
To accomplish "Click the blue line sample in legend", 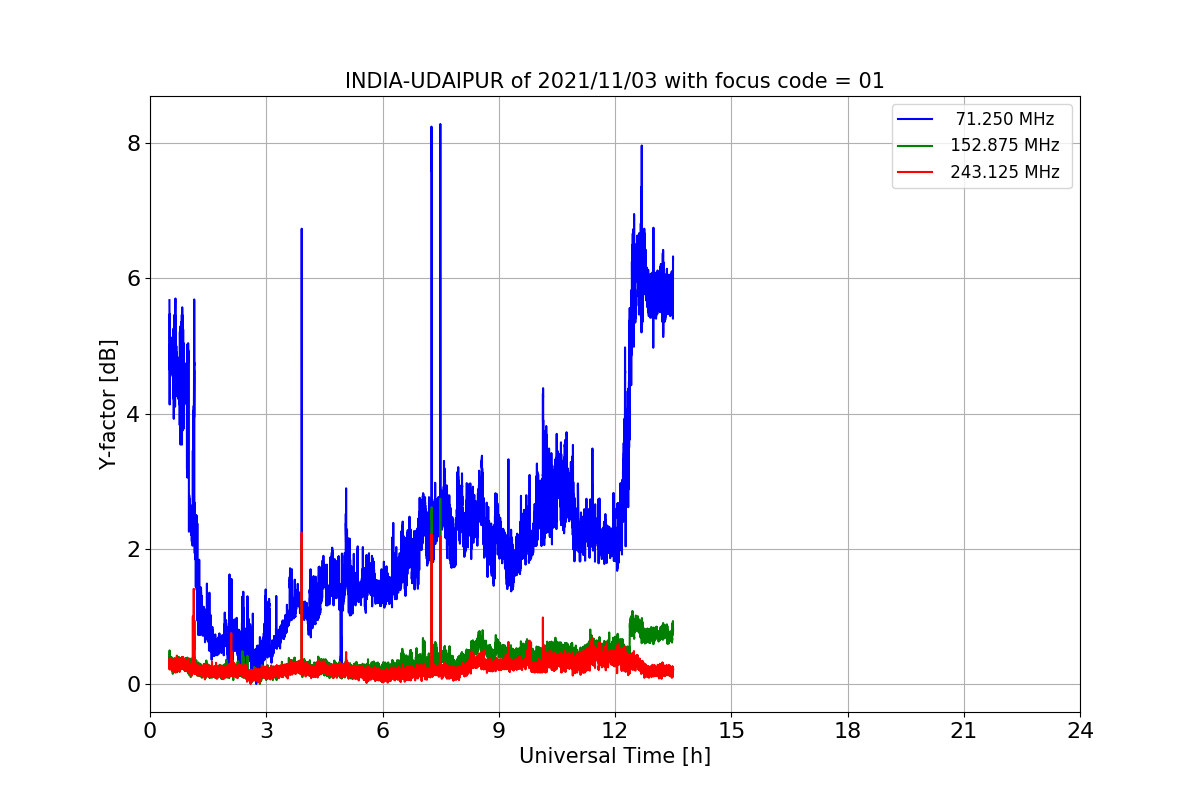I will click(915, 119).
